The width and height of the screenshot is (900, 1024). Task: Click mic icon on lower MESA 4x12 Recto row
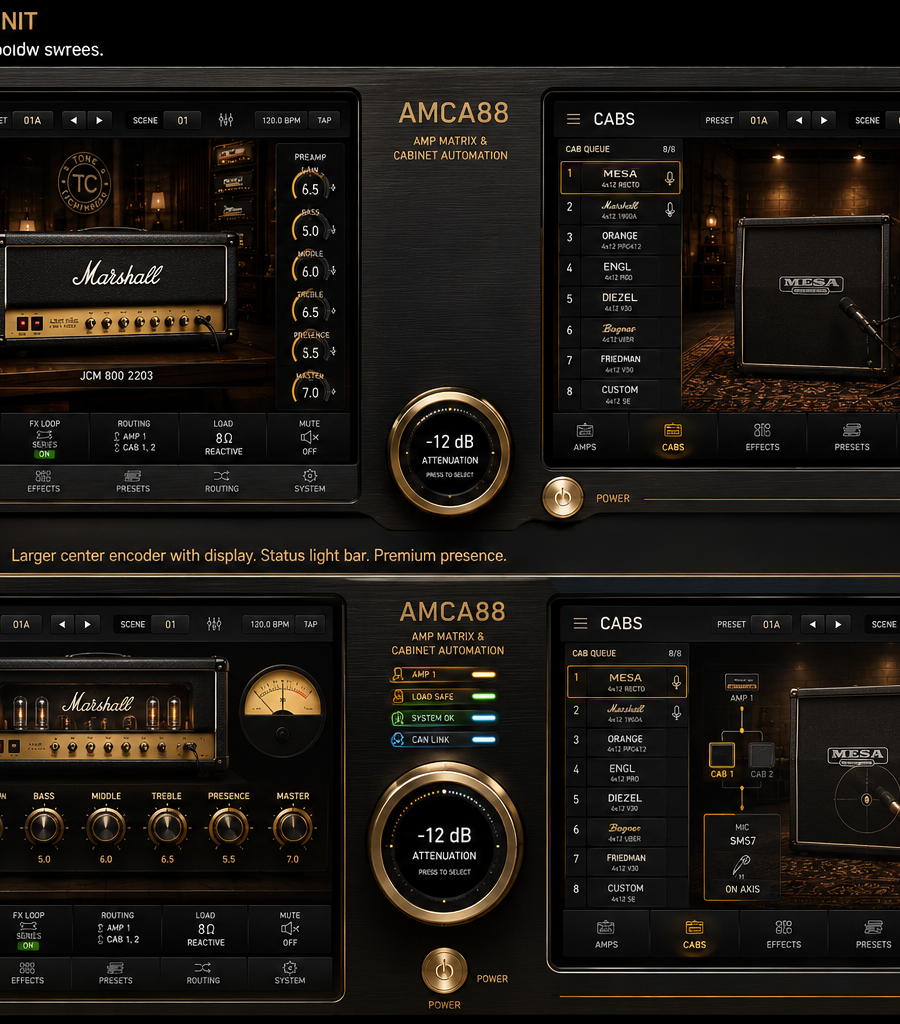coord(677,682)
